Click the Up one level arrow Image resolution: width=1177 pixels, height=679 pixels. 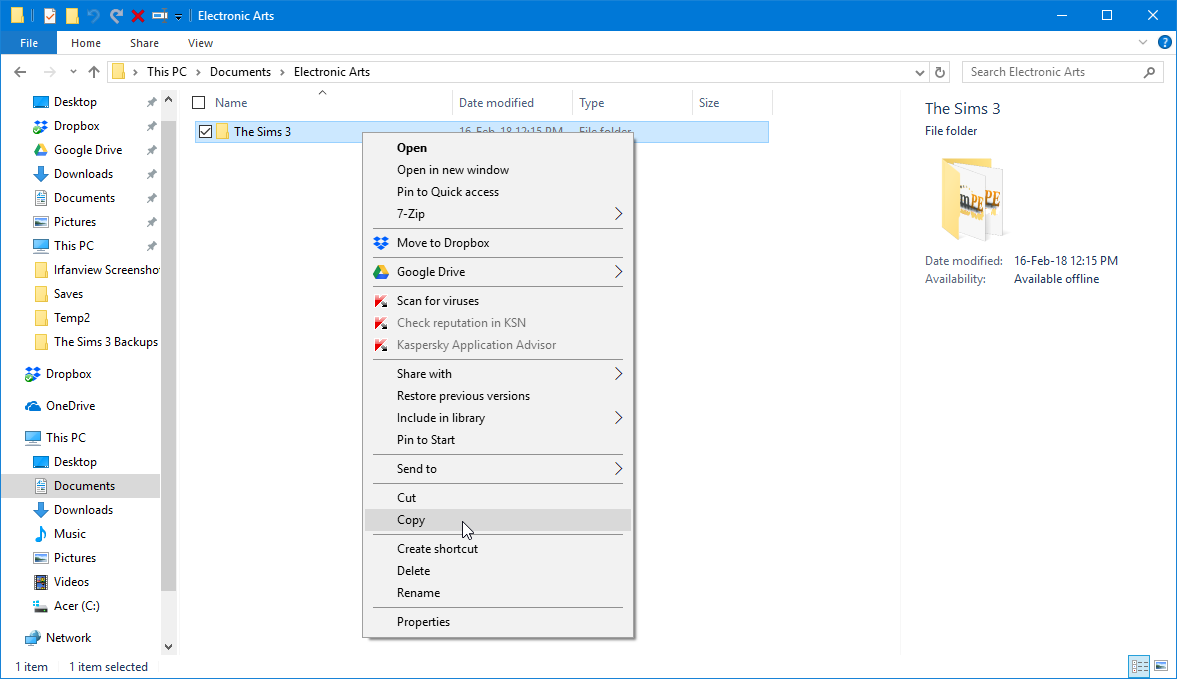[94, 72]
